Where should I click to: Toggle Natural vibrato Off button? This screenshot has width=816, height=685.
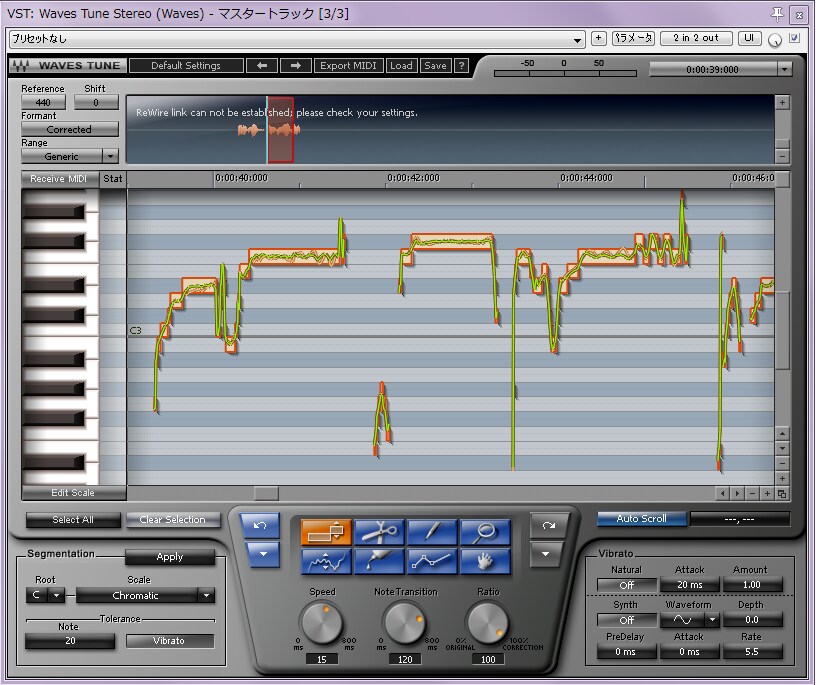pyautogui.click(x=627, y=585)
